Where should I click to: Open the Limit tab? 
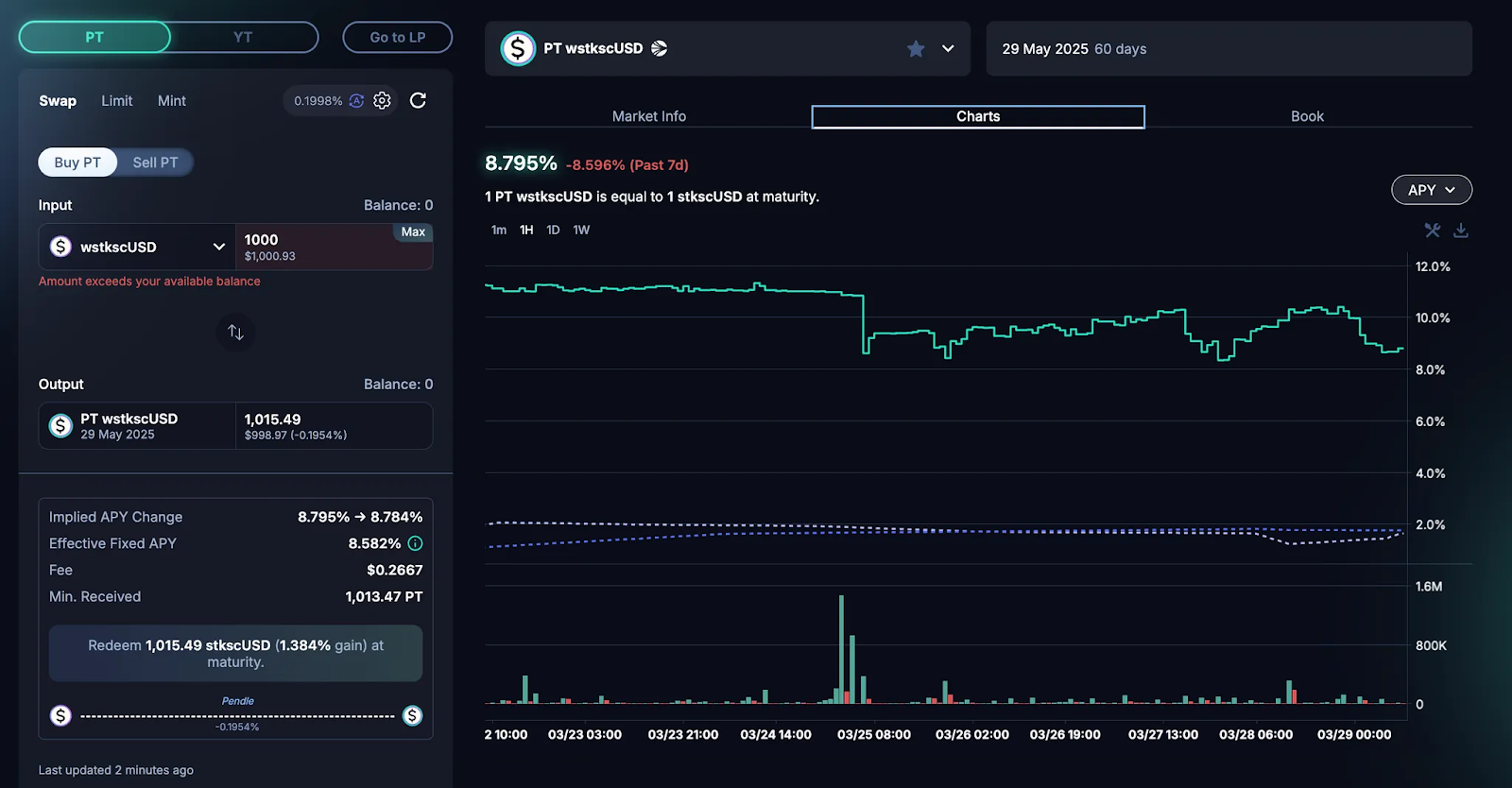tap(117, 100)
